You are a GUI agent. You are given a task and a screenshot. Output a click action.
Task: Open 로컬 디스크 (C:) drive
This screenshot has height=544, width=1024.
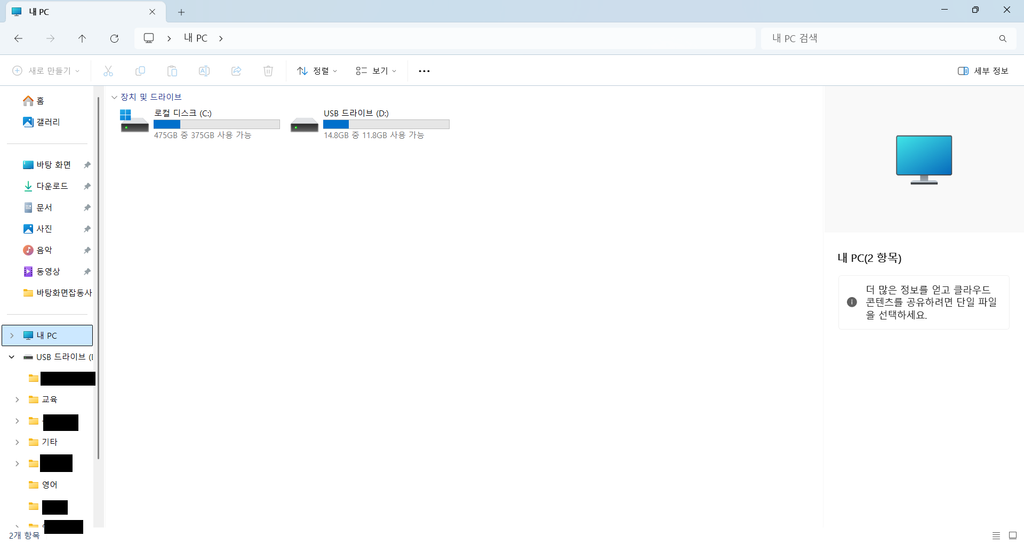[200, 123]
